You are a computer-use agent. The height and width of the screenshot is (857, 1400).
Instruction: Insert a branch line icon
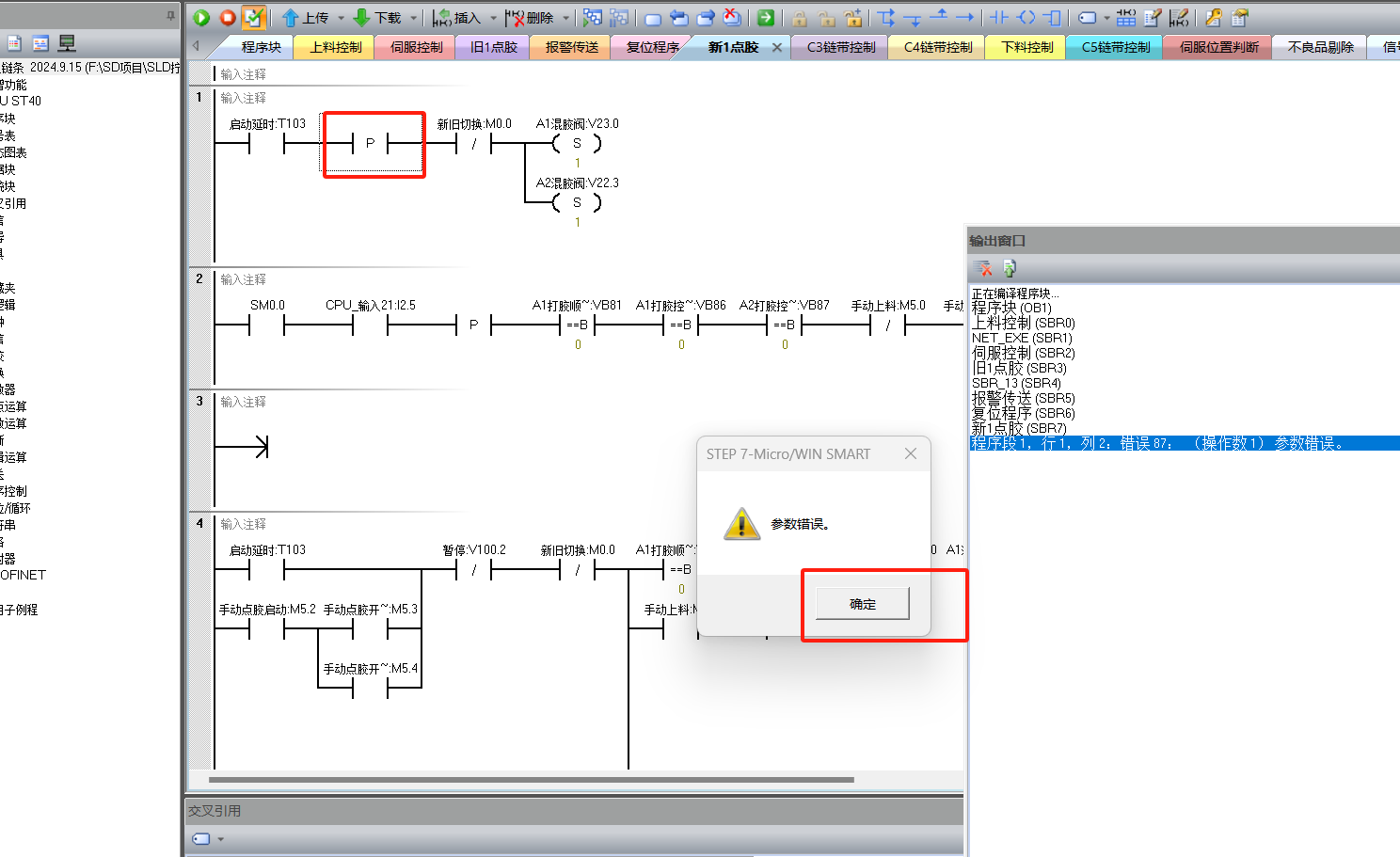886,18
